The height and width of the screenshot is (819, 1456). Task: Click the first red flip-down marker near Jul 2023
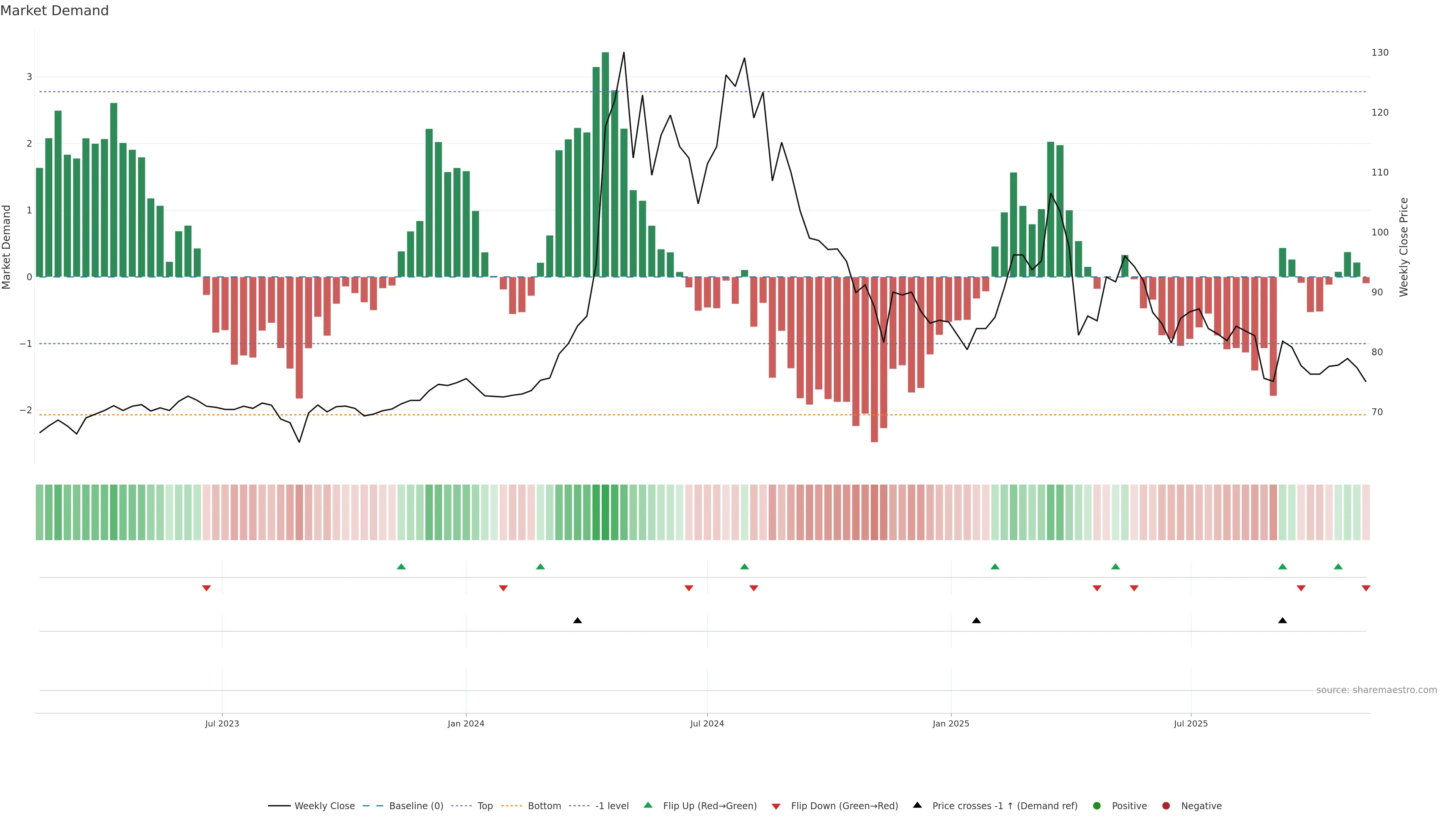click(206, 588)
